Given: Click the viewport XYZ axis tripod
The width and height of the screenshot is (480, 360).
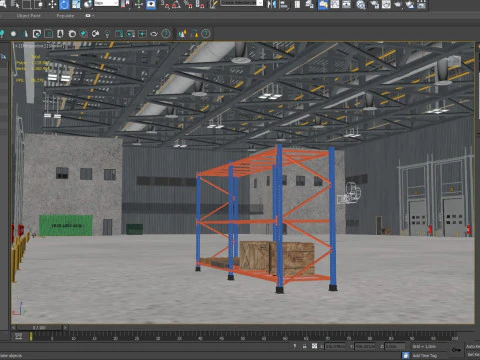Looking at the screenshot, I should point(19,309).
